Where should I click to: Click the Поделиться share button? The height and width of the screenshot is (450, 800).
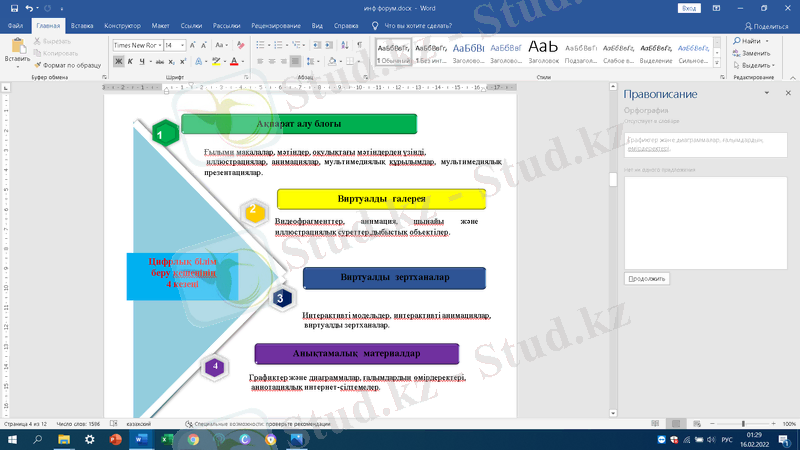[766, 25]
